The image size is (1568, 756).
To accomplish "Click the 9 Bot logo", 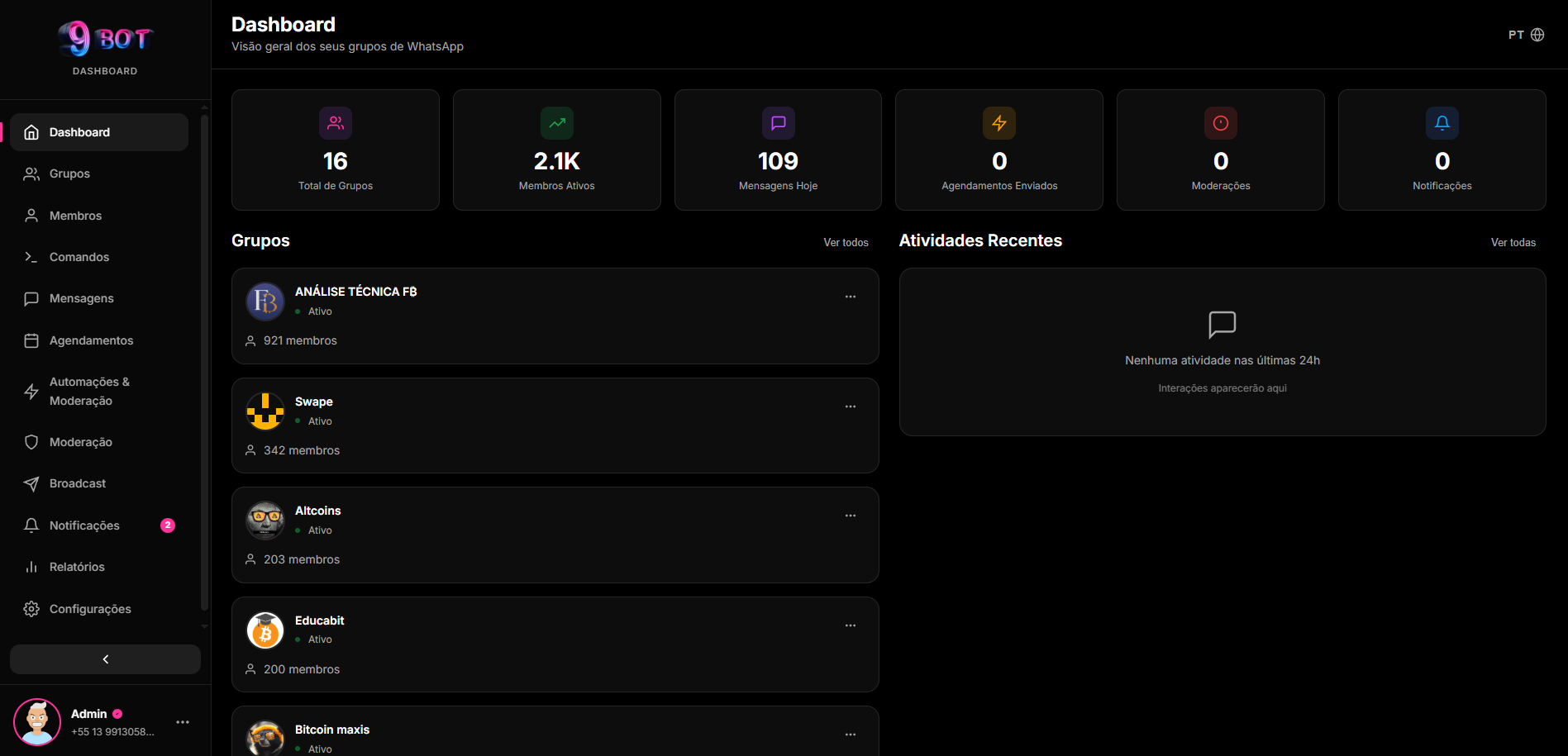I will 105,39.
